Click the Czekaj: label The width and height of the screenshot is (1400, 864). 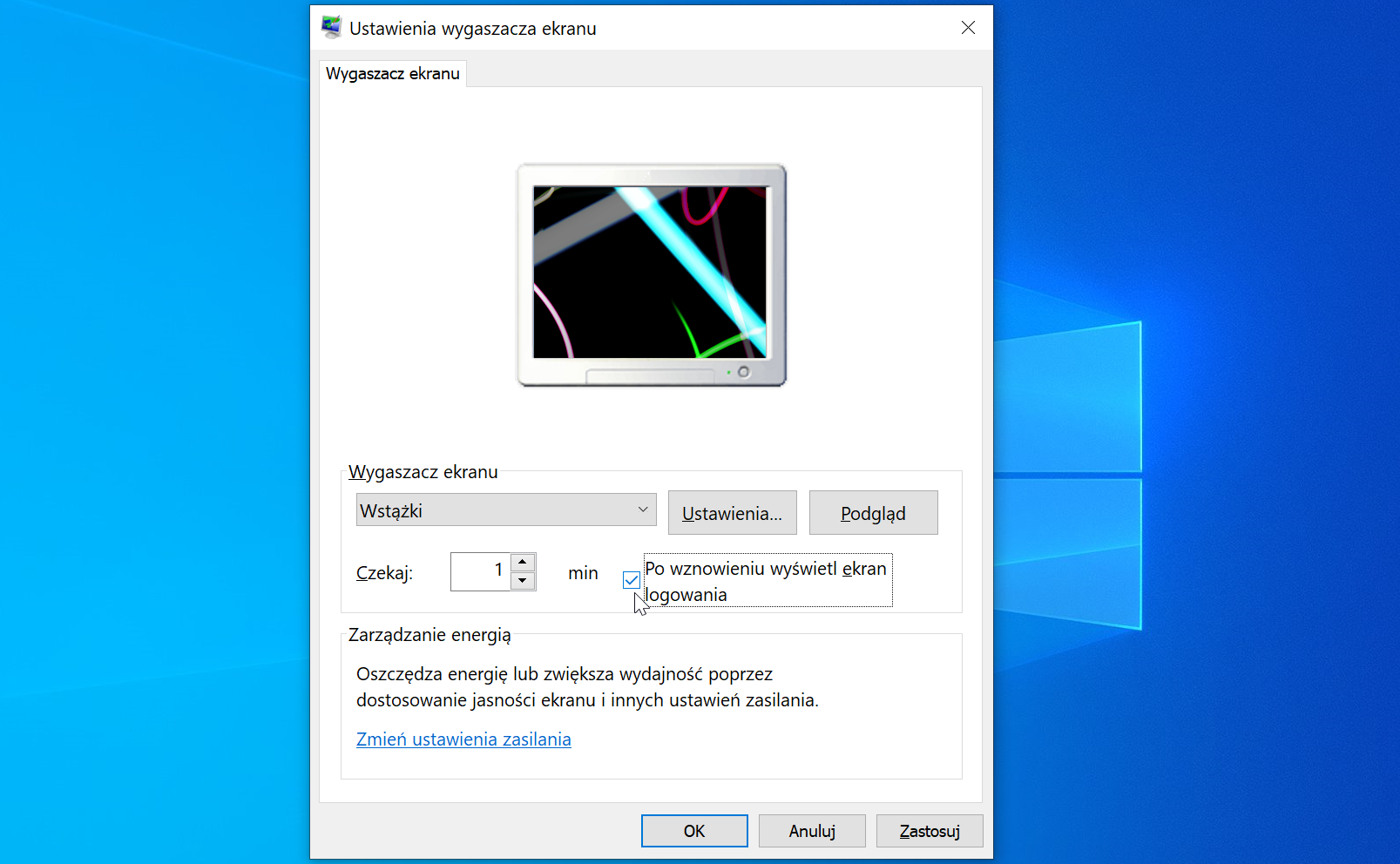coord(384,573)
